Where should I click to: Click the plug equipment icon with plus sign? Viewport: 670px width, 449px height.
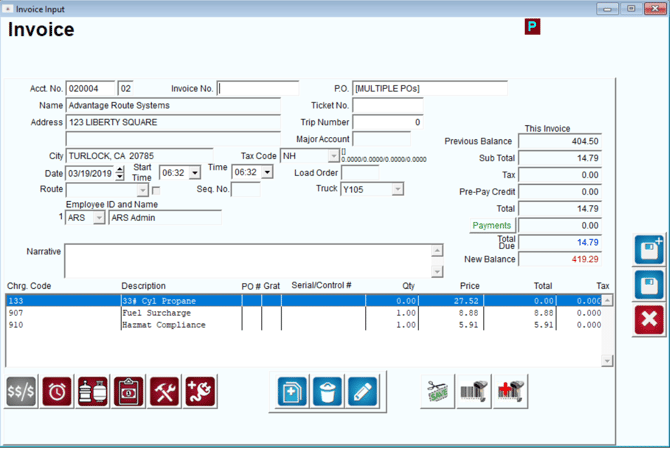point(200,391)
